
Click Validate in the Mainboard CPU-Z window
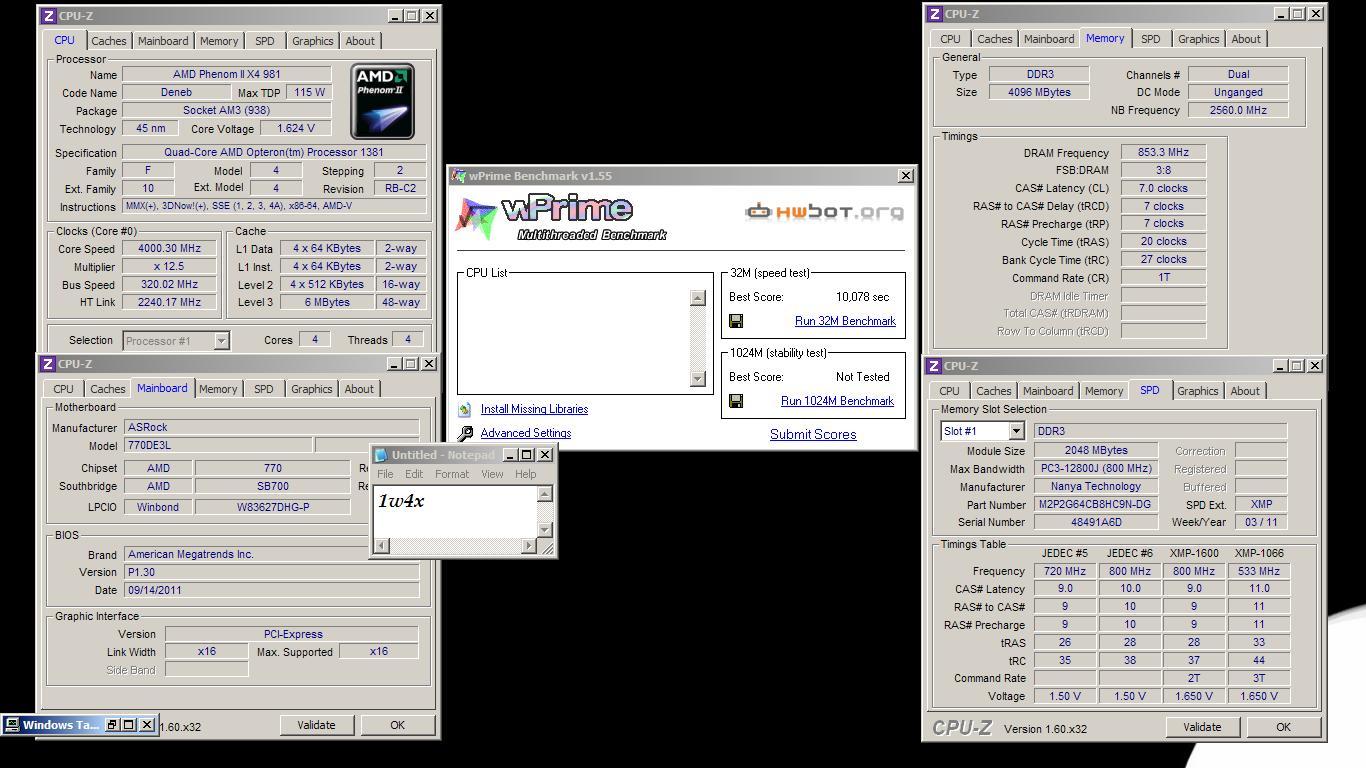316,725
